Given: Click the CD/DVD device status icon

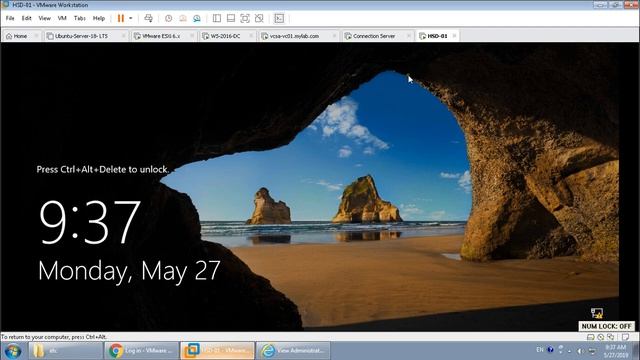Looking at the screenshot, I should coord(600,337).
